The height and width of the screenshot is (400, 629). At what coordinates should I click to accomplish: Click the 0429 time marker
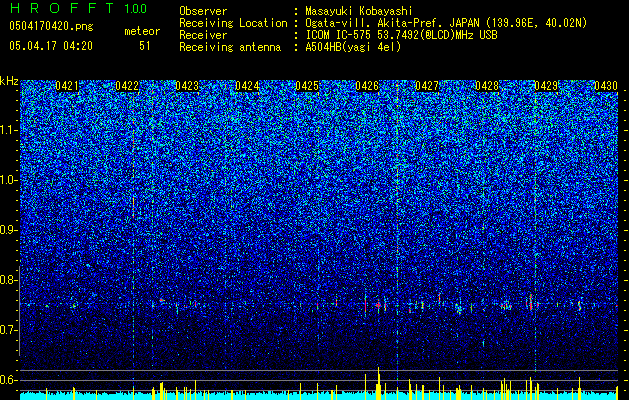click(x=546, y=86)
